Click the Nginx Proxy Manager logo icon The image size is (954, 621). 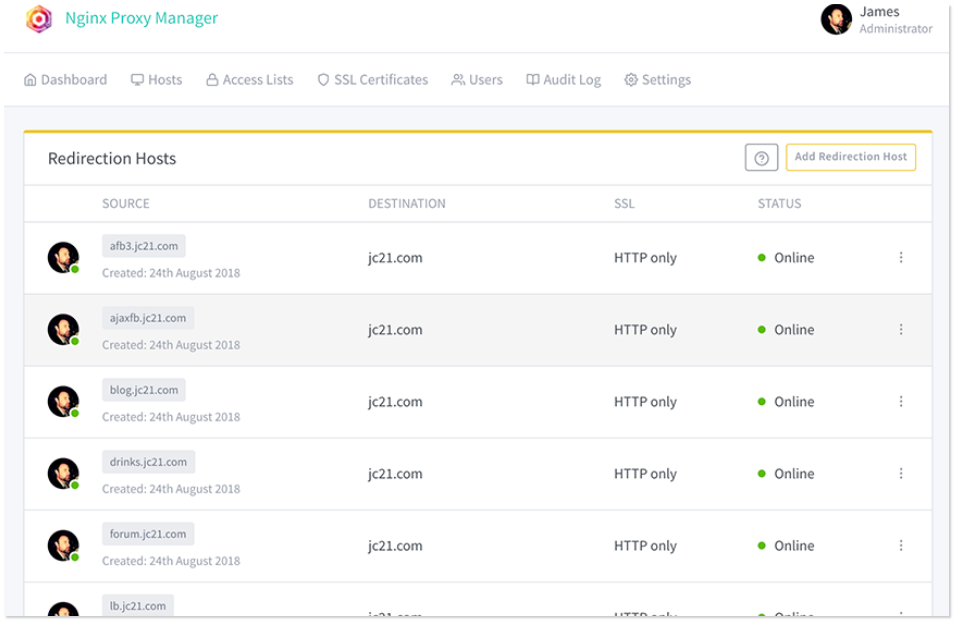click(39, 19)
